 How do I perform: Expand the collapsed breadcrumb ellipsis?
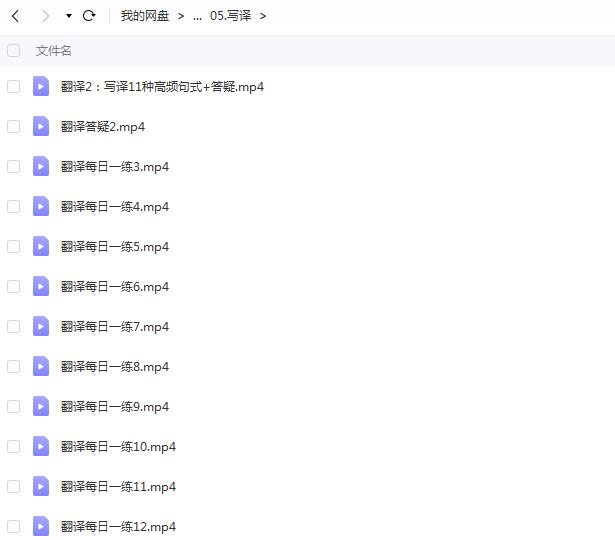click(x=197, y=16)
